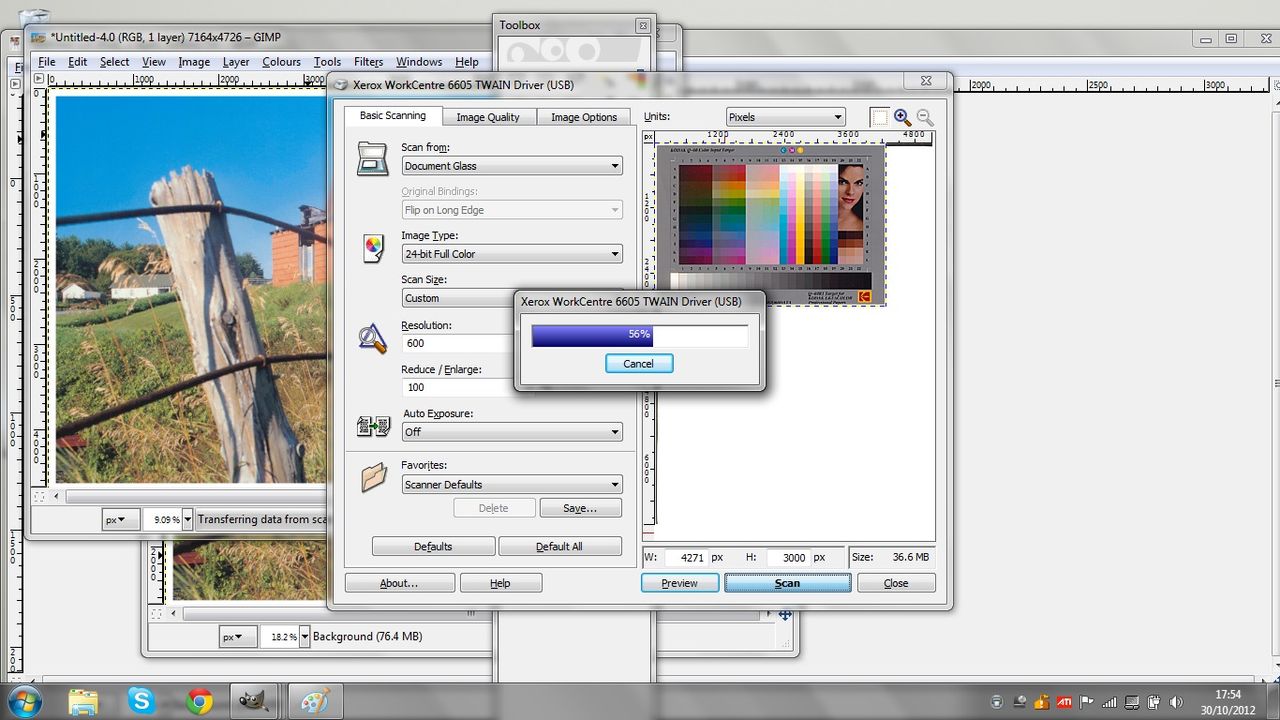Click the GIMP icon in the window title bar
The width and height of the screenshot is (1280, 720).
(38, 37)
